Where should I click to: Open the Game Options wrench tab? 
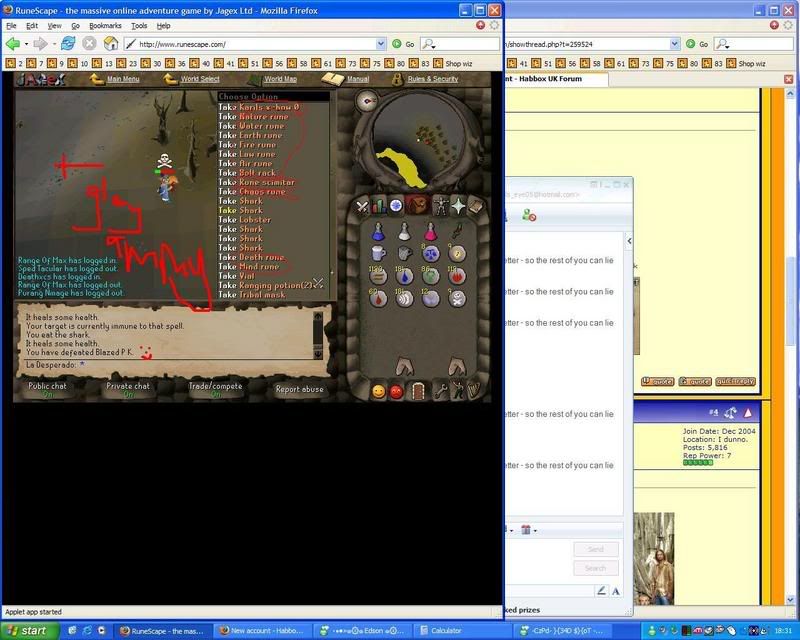pos(440,391)
